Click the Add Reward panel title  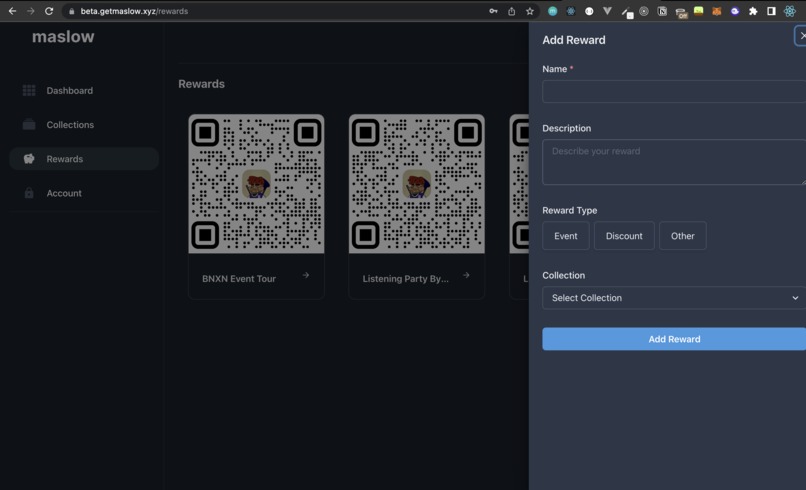pos(574,40)
